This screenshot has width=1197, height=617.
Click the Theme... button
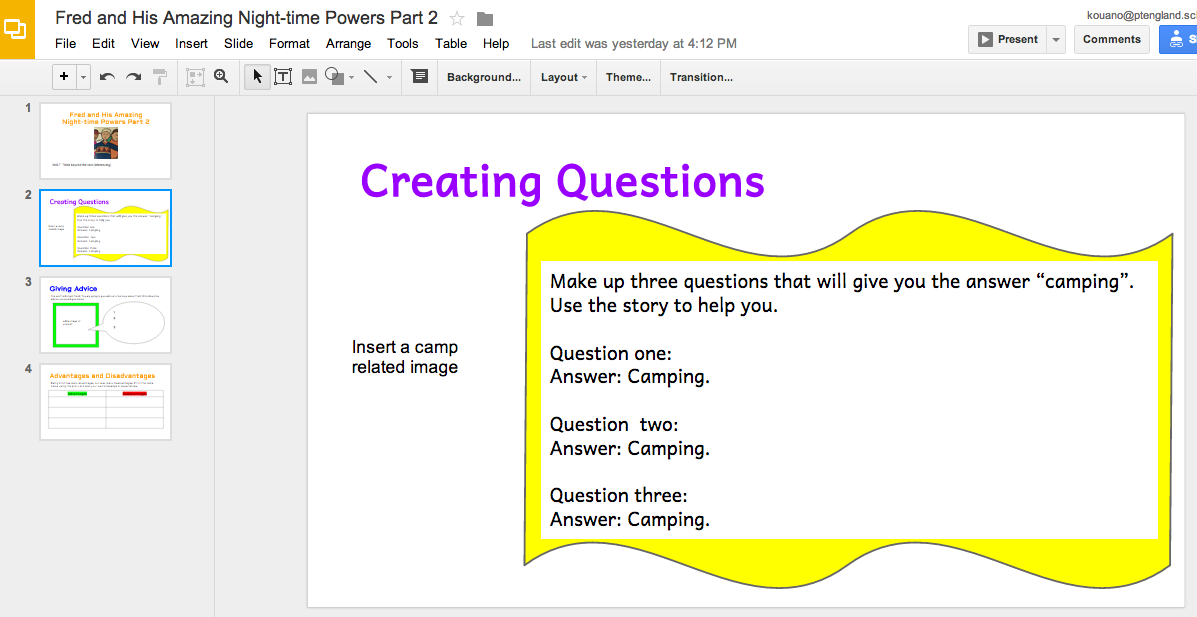[x=628, y=77]
